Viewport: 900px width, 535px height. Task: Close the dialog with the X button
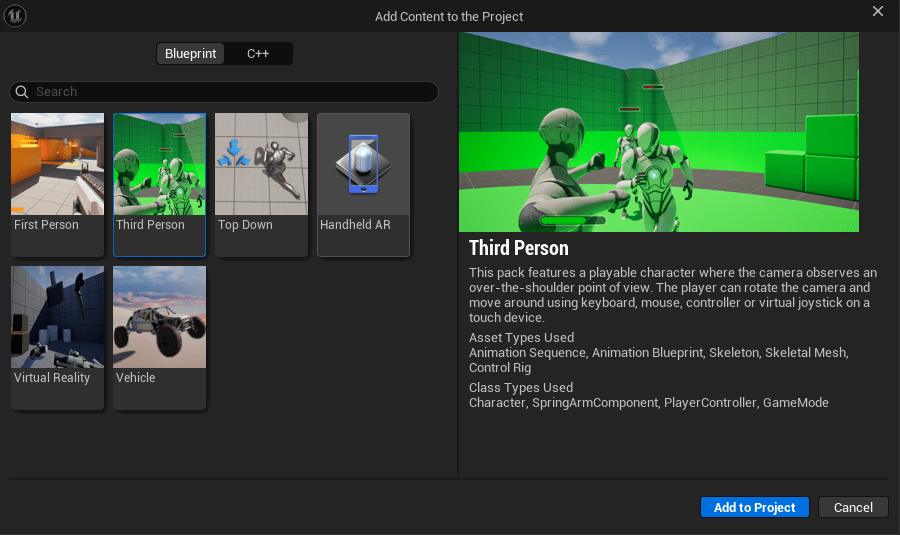click(x=878, y=12)
